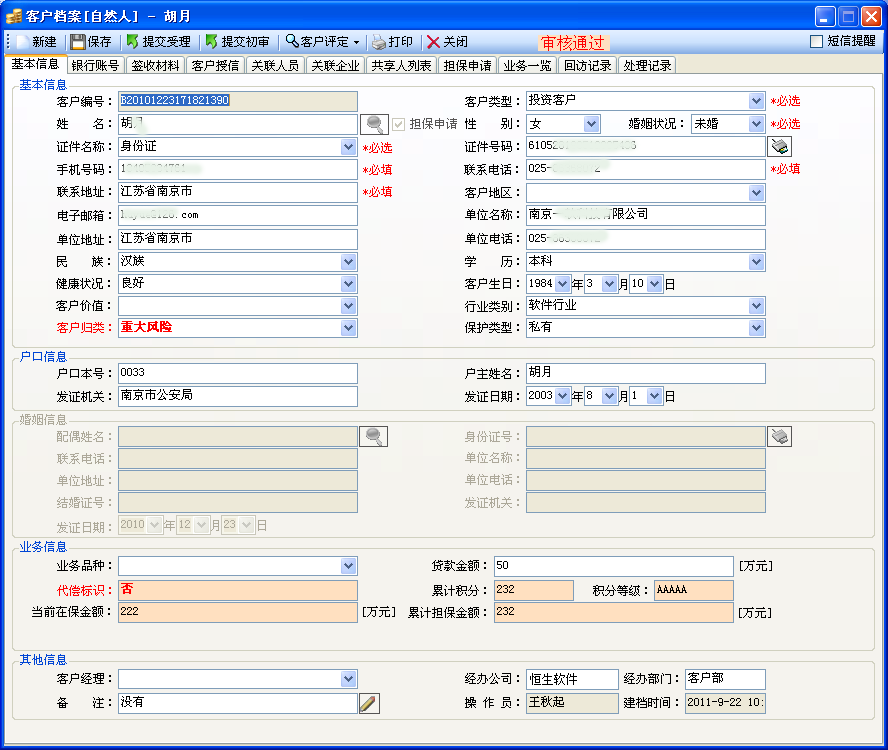Open the 学历 education dropdown

(x=757, y=262)
